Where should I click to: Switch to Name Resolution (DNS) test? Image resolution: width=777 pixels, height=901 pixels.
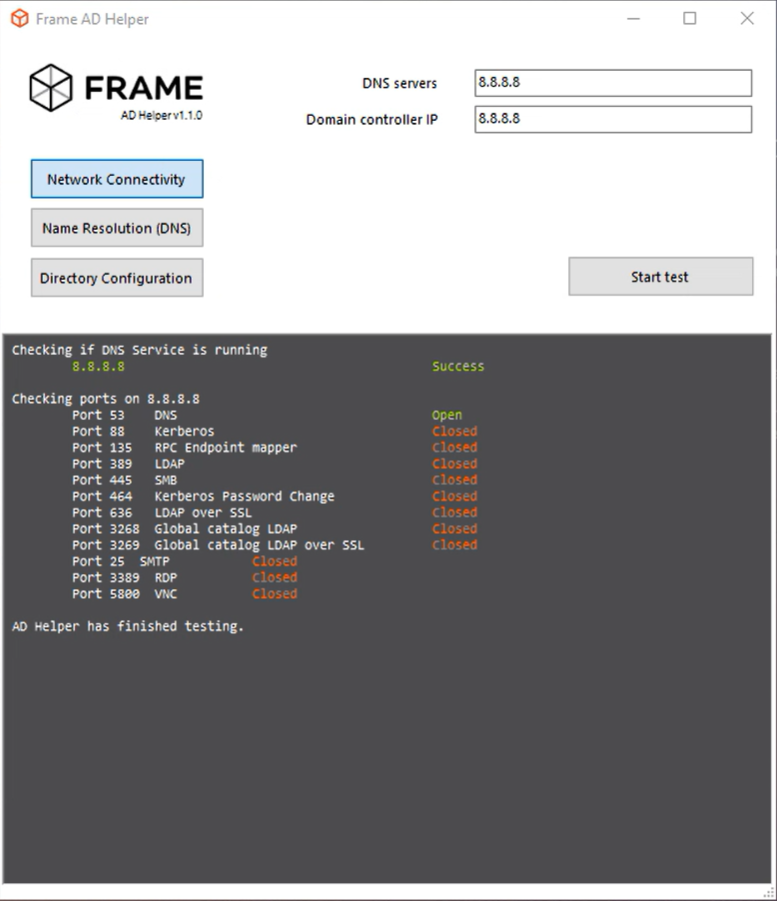point(116,228)
